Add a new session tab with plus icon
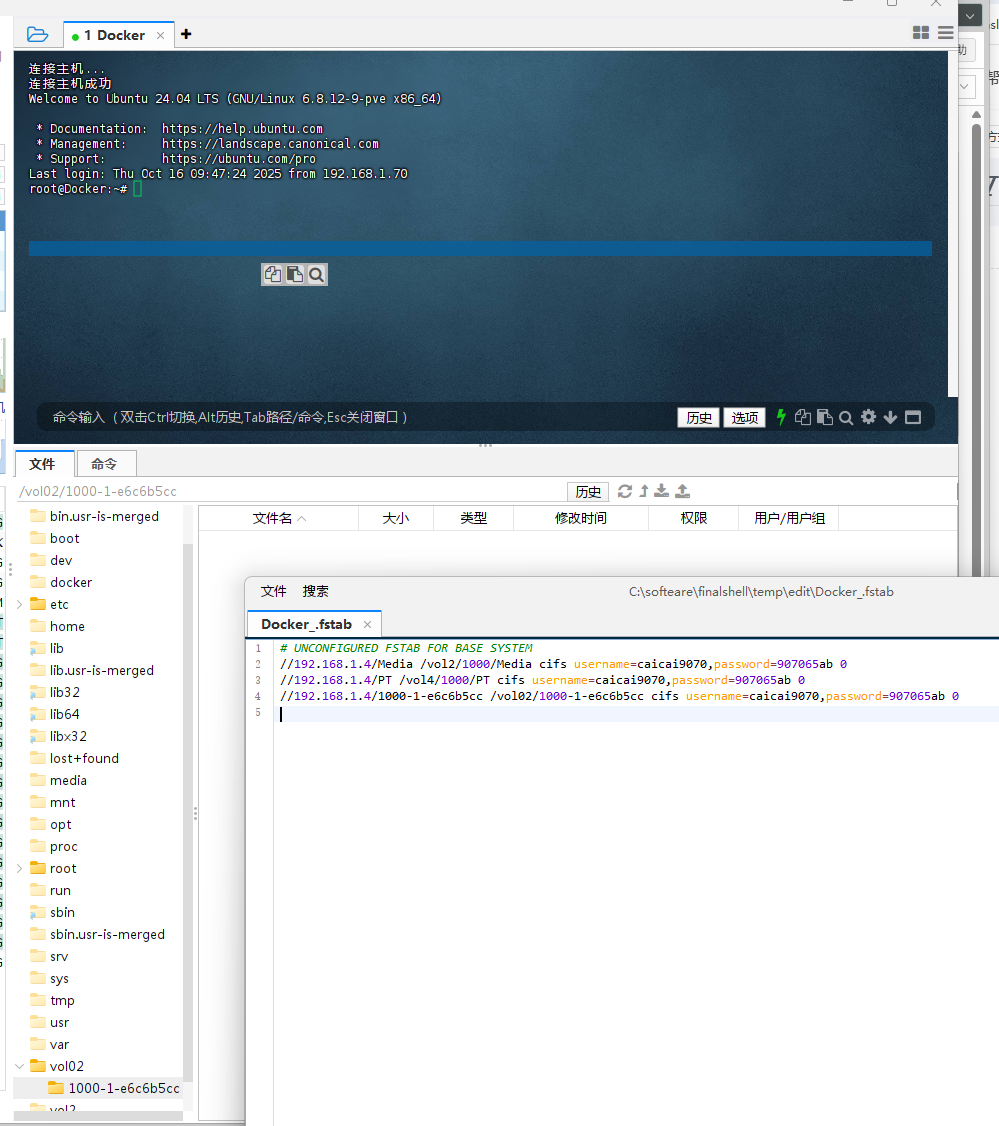This screenshot has width=999, height=1126. [186, 34]
